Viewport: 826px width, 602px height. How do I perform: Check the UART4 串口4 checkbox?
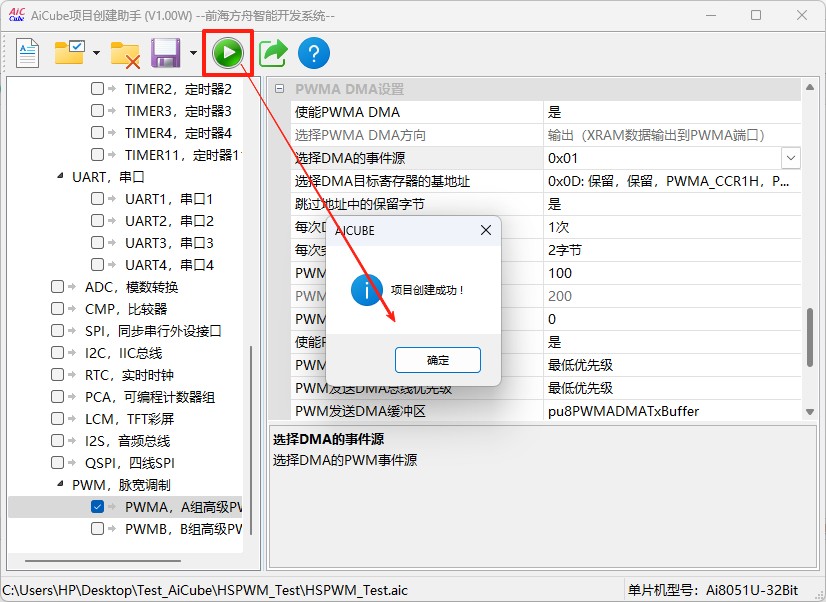97,264
